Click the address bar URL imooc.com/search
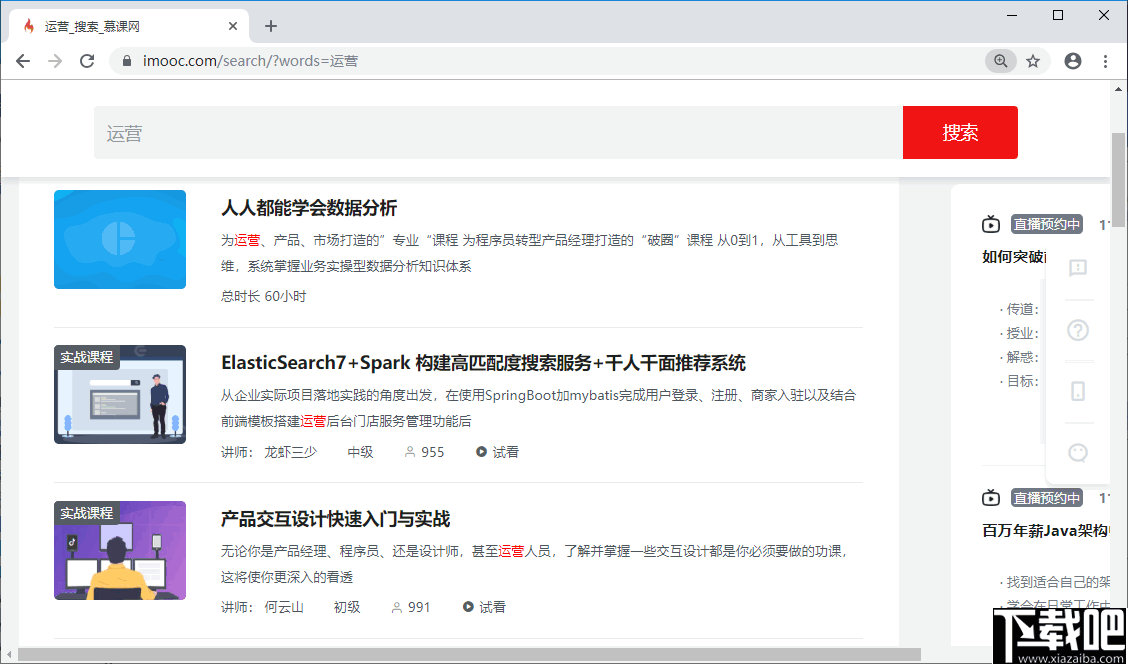This screenshot has height=664, width=1128. (x=250, y=61)
